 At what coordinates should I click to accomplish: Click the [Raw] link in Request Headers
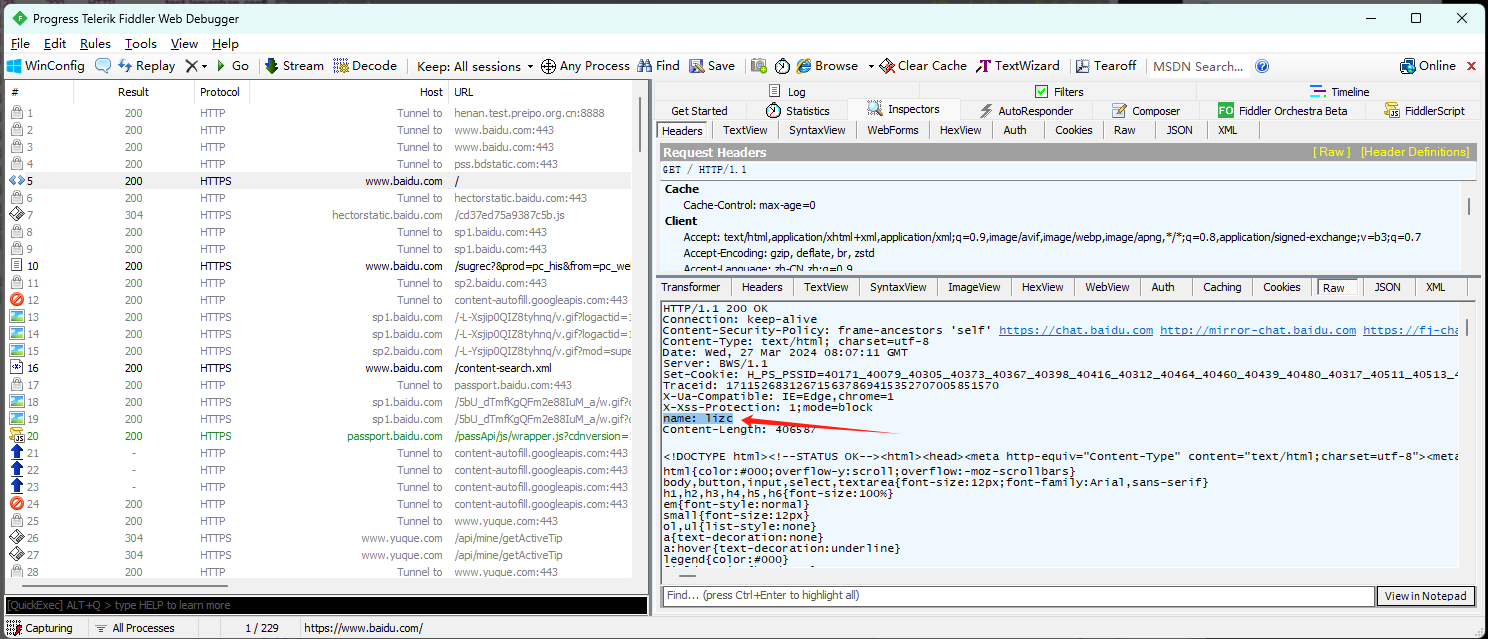tap(1331, 152)
